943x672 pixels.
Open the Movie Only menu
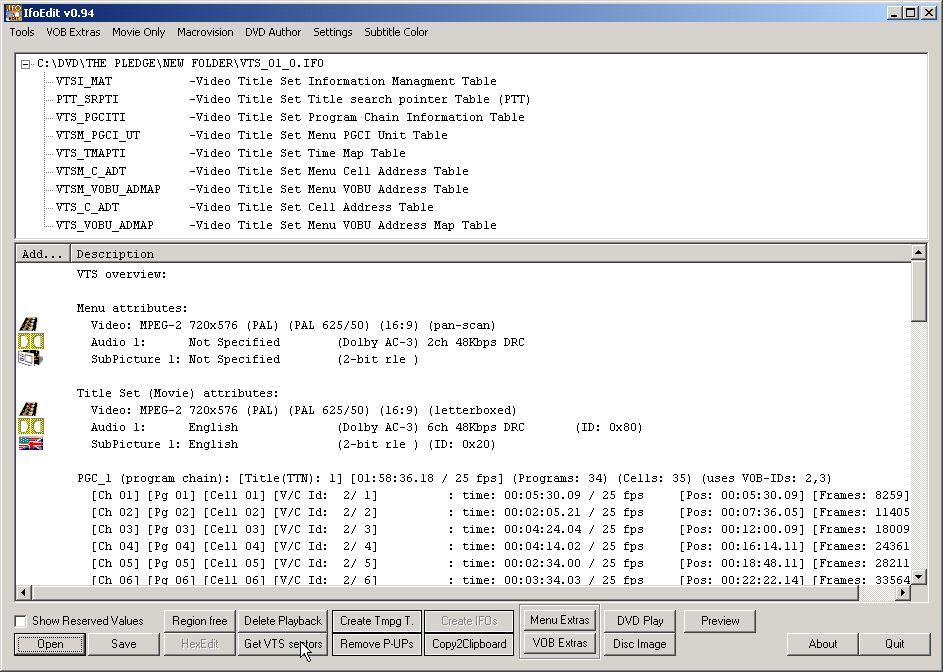[x=138, y=32]
